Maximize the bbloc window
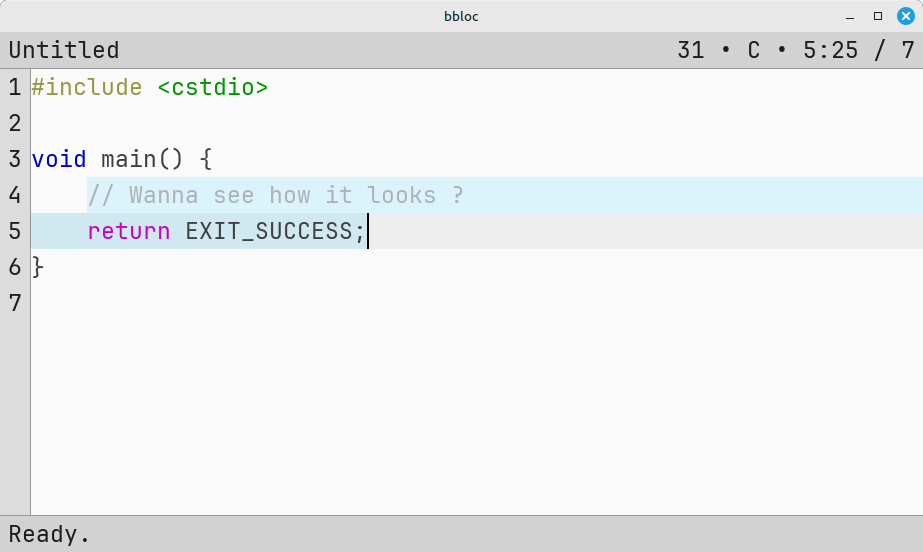Viewport: 923px width, 552px height. pos(878,16)
